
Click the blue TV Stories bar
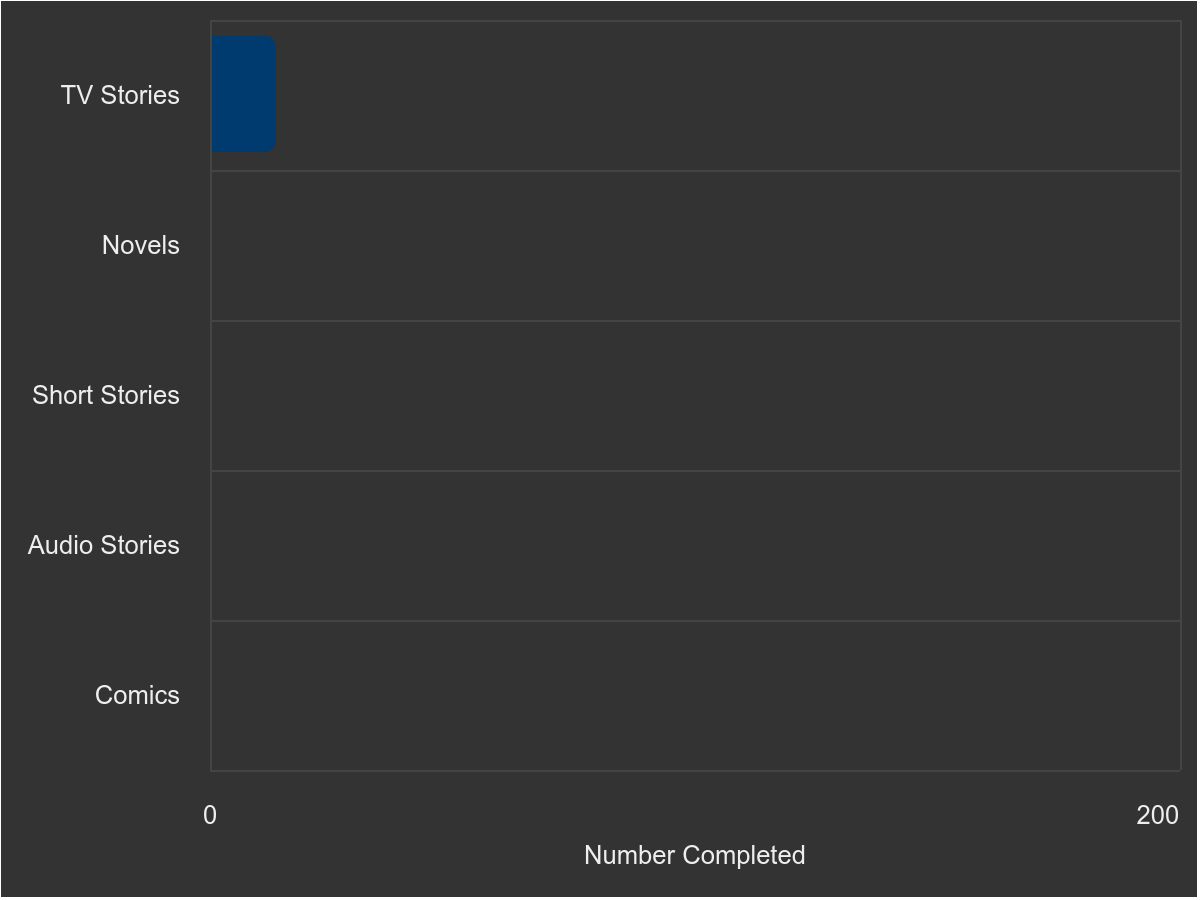(x=243, y=94)
